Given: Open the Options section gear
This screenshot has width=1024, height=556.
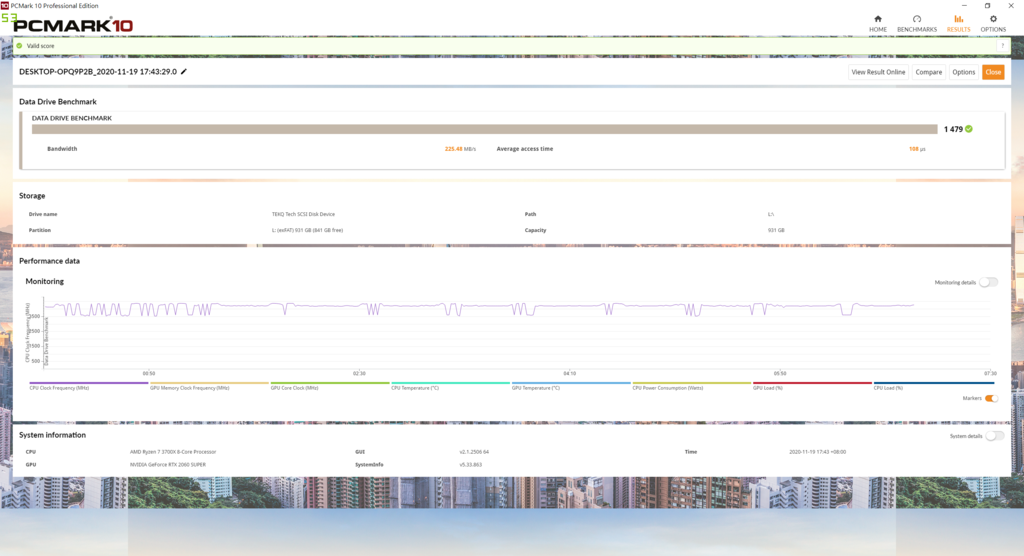Looking at the screenshot, I should pyautogui.click(x=993, y=24).
